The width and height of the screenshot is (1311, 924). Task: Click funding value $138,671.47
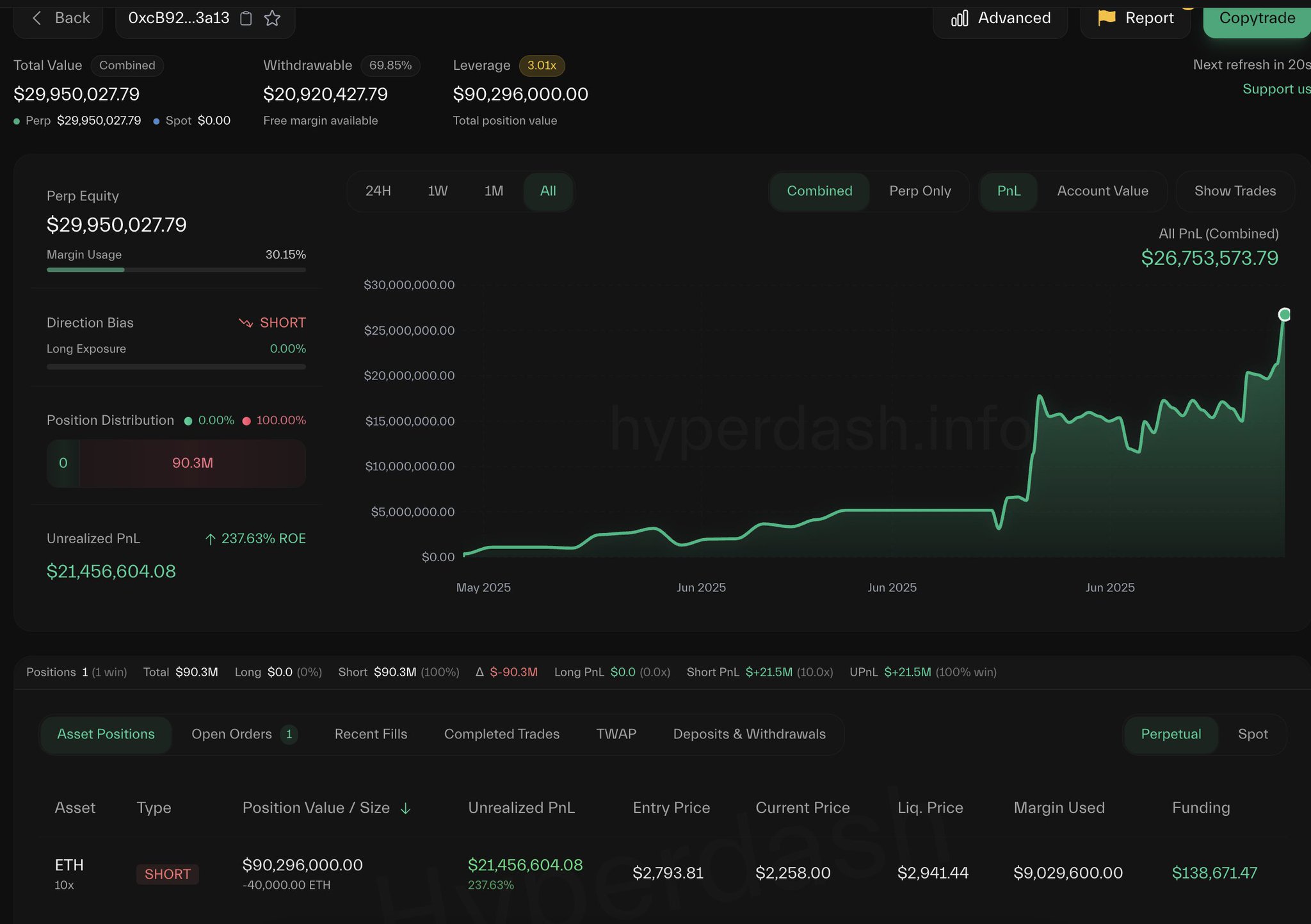(x=1214, y=873)
